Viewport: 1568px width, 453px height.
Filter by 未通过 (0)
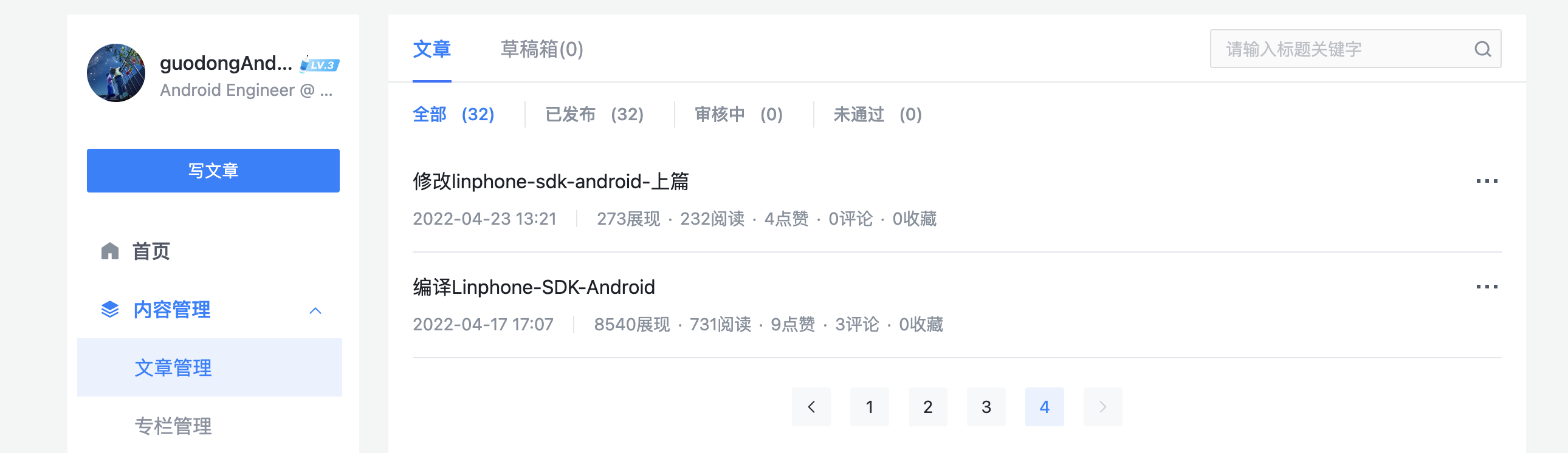click(x=877, y=114)
